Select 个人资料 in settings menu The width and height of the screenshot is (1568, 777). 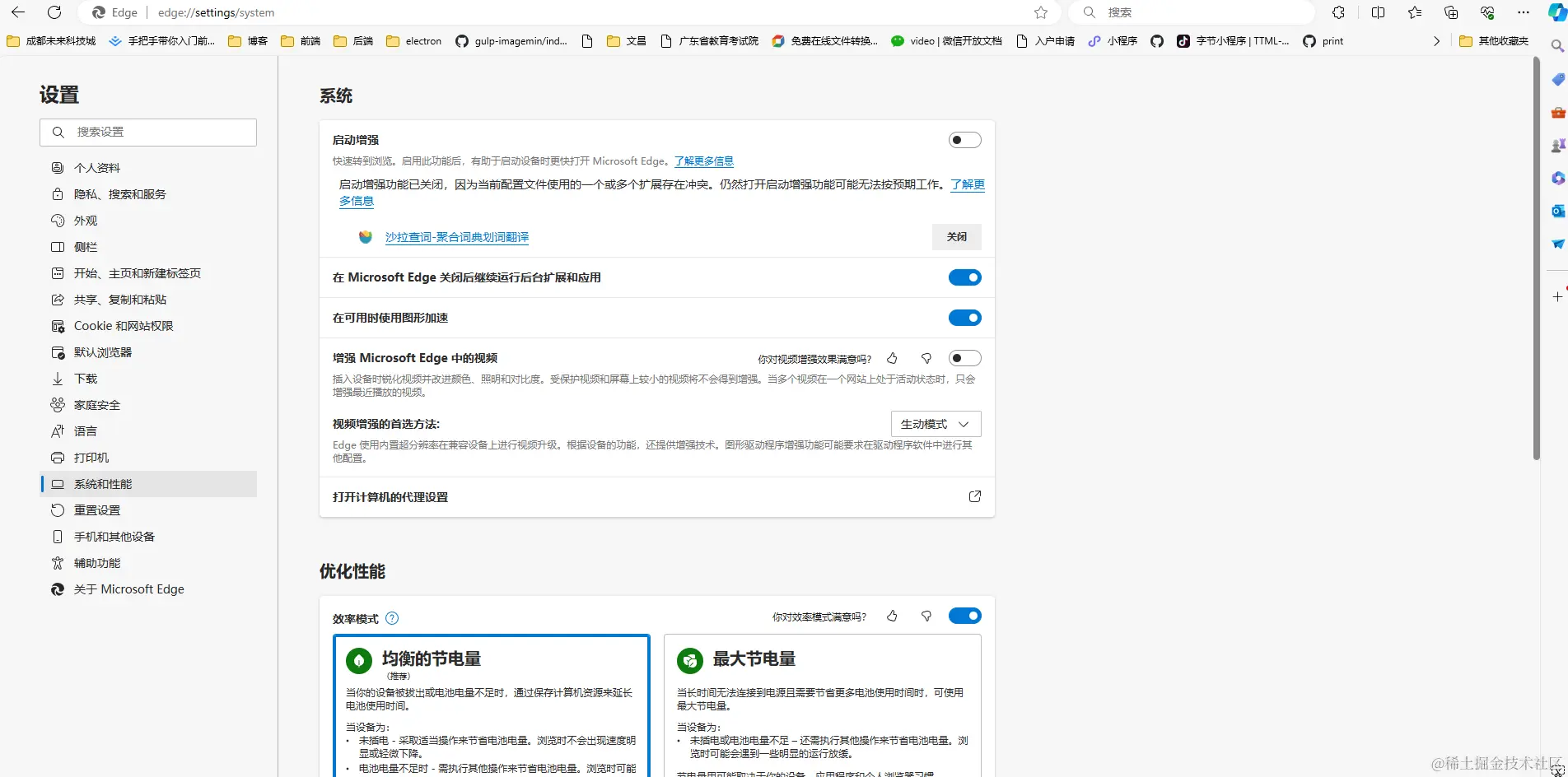(x=148, y=168)
